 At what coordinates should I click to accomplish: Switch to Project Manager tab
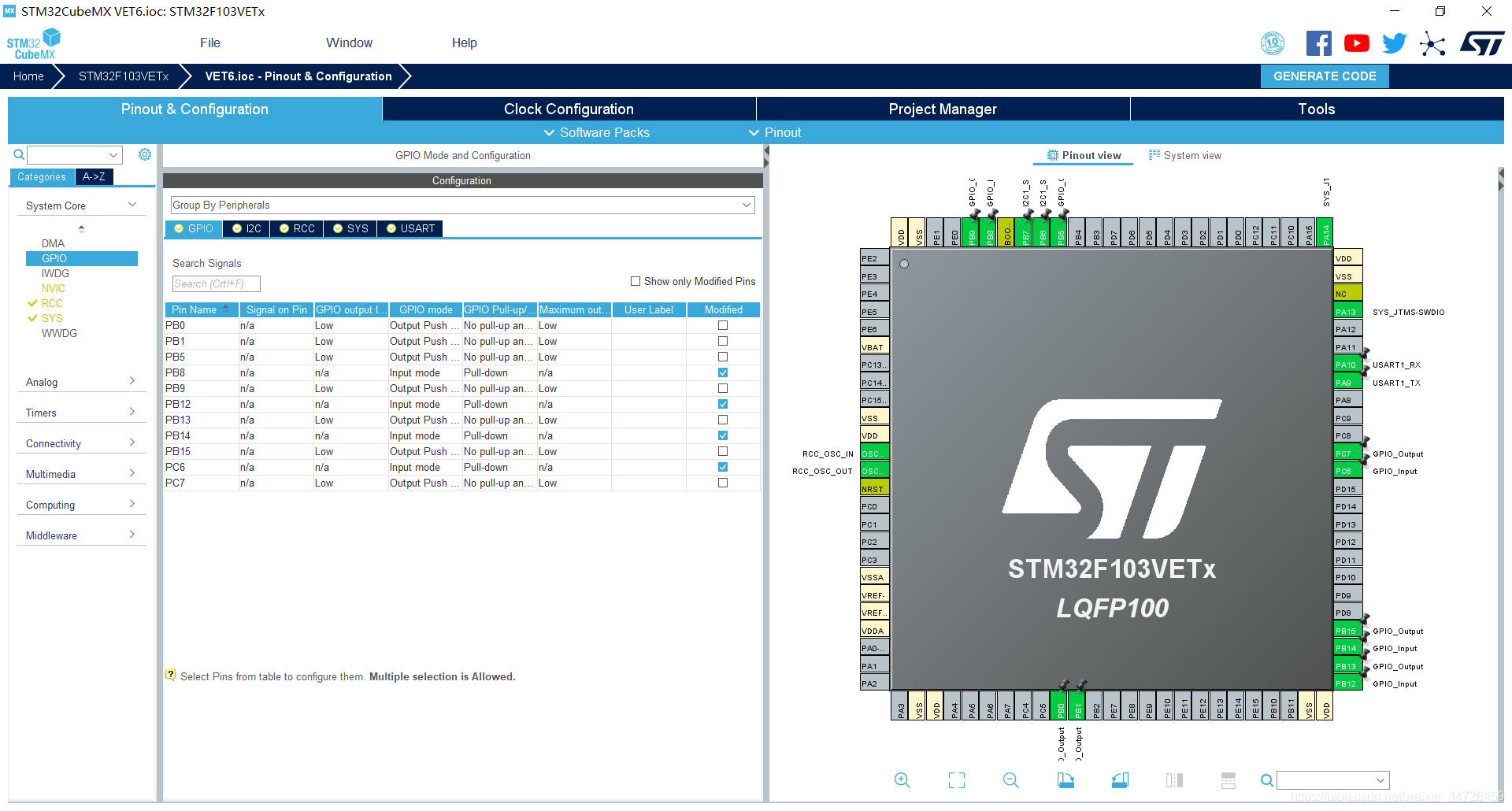click(x=943, y=109)
